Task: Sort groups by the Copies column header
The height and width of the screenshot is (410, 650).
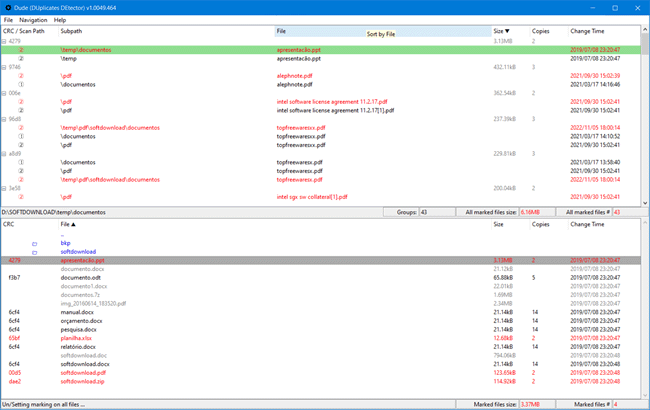Action: [x=548, y=31]
